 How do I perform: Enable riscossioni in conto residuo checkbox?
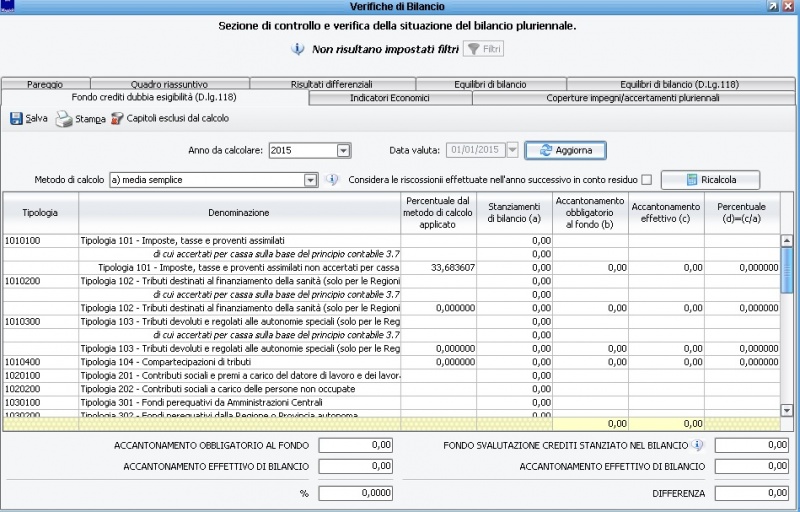click(646, 180)
